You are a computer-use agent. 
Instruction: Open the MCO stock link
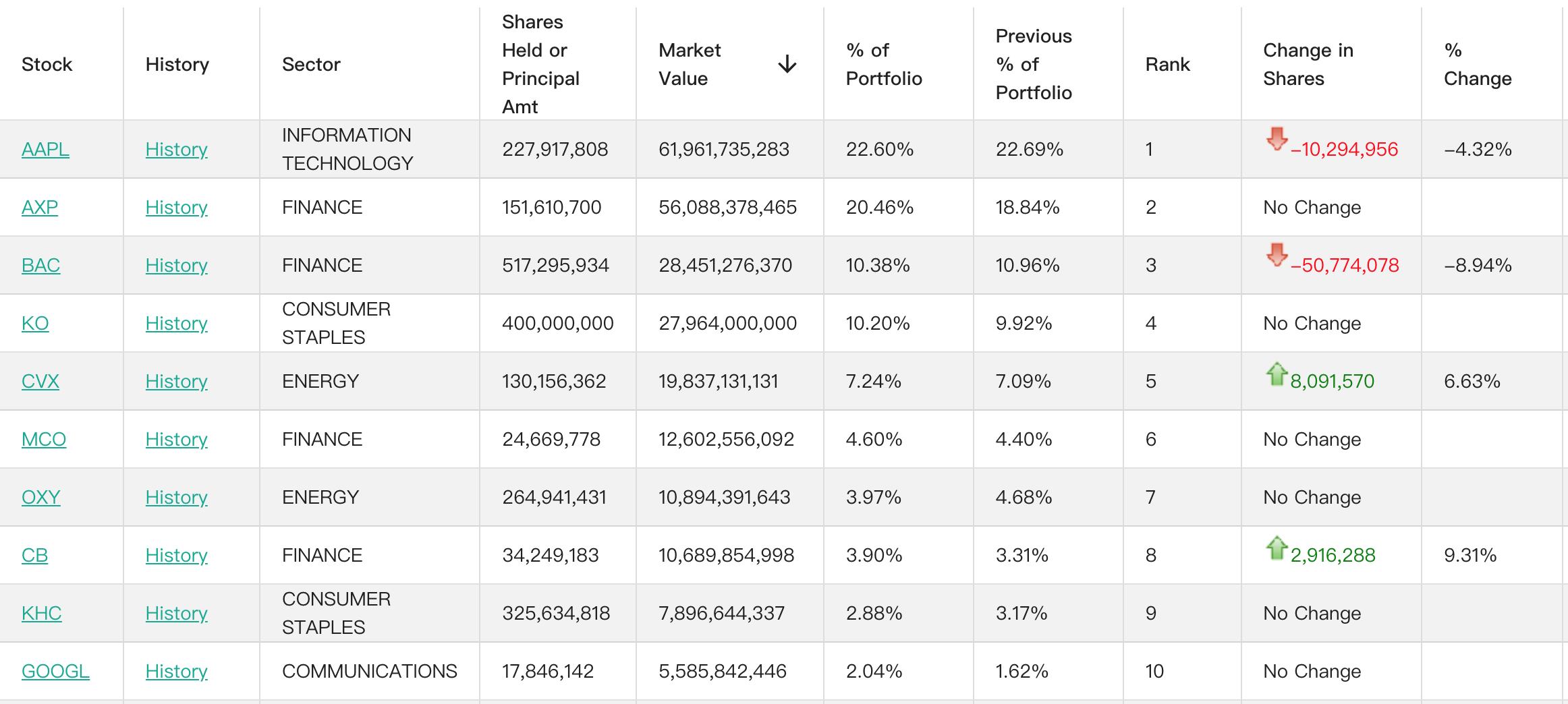pyautogui.click(x=44, y=439)
